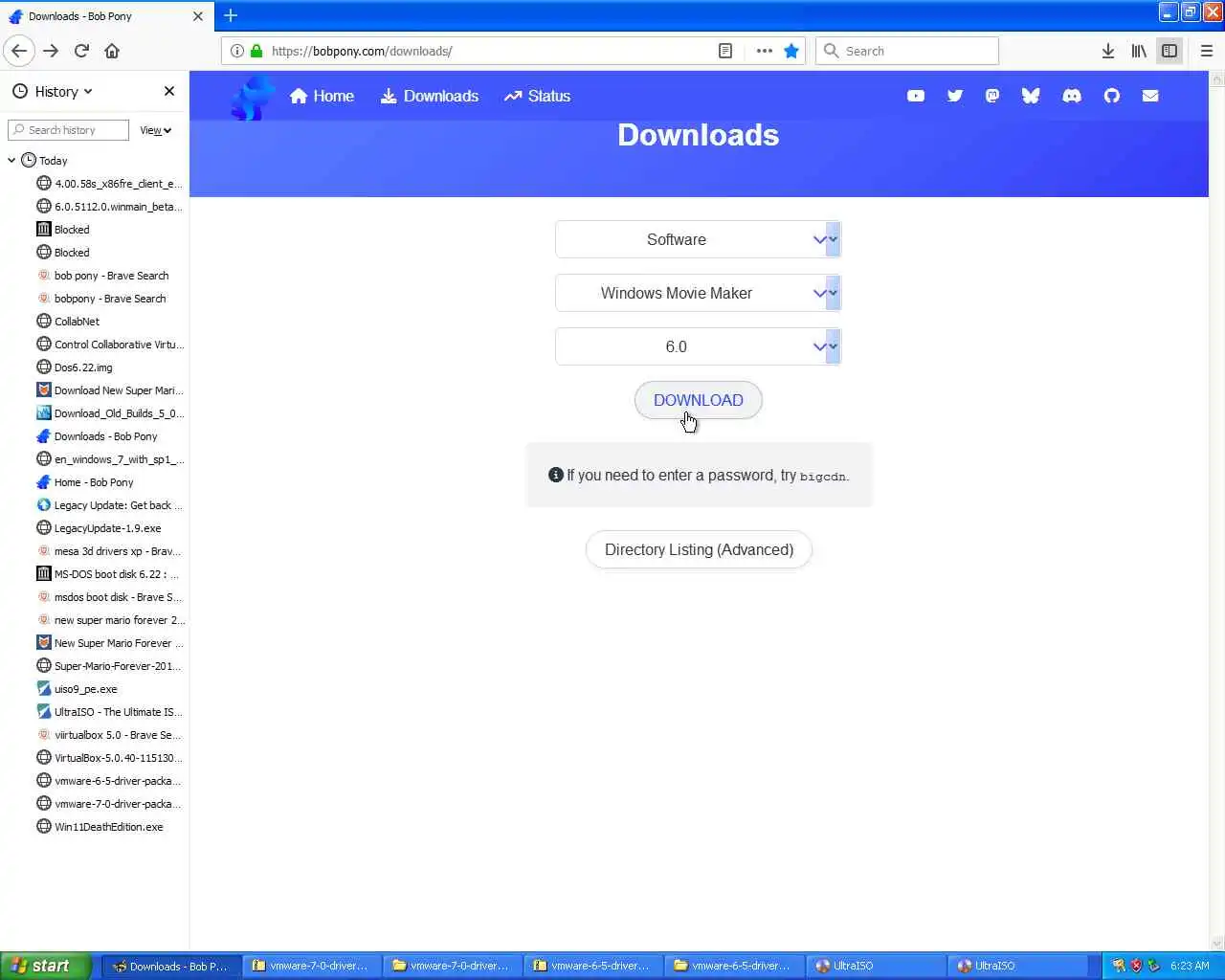The width and height of the screenshot is (1225, 980).
Task: Click the DOWNLOAD button
Action: point(698,400)
